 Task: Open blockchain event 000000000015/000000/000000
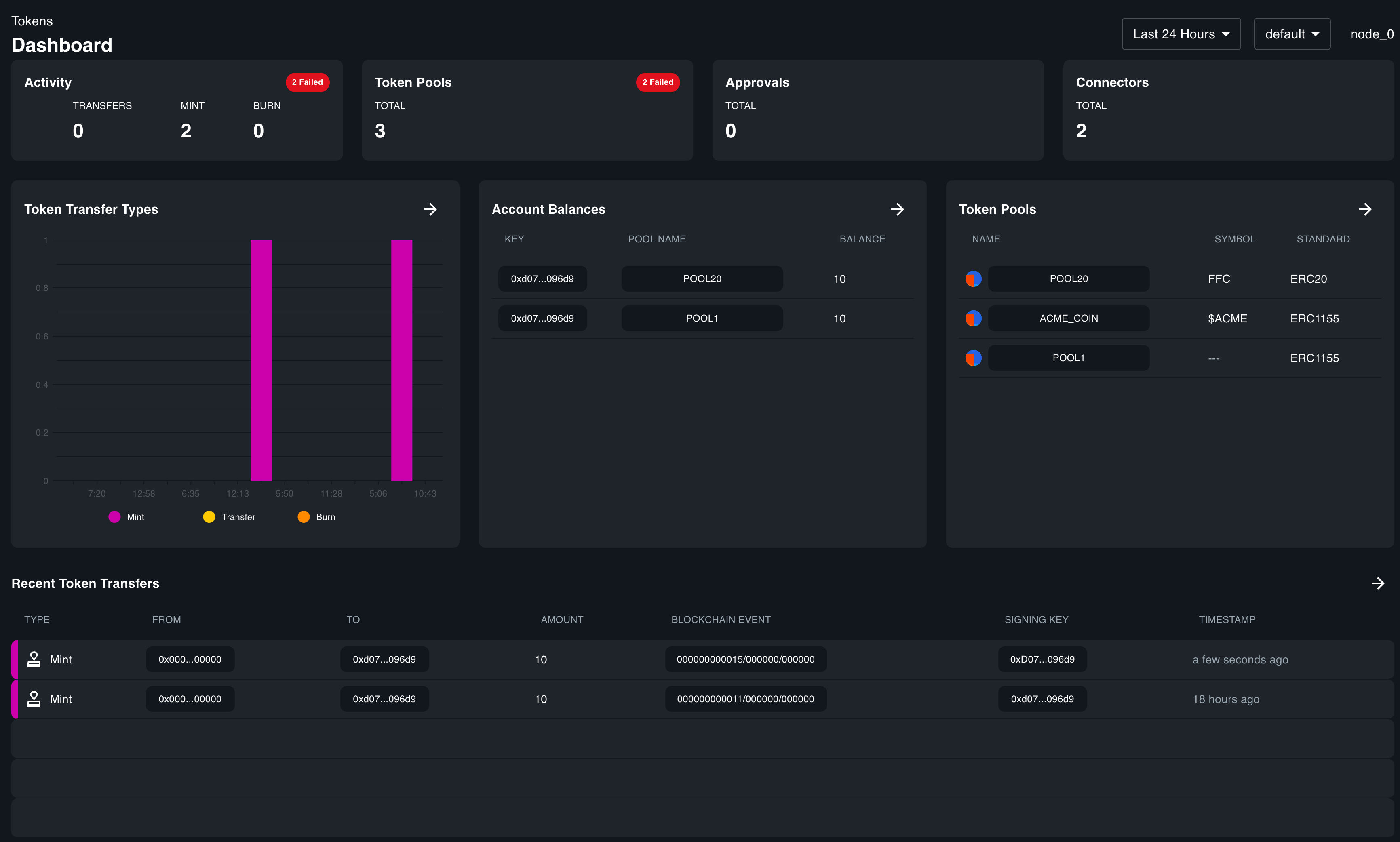point(745,659)
